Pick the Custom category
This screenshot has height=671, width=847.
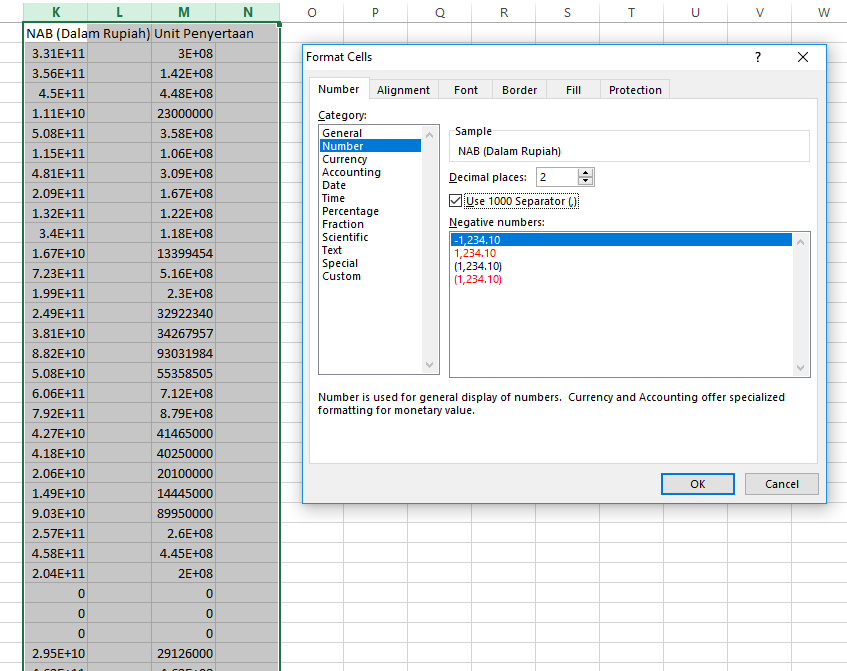tap(341, 276)
